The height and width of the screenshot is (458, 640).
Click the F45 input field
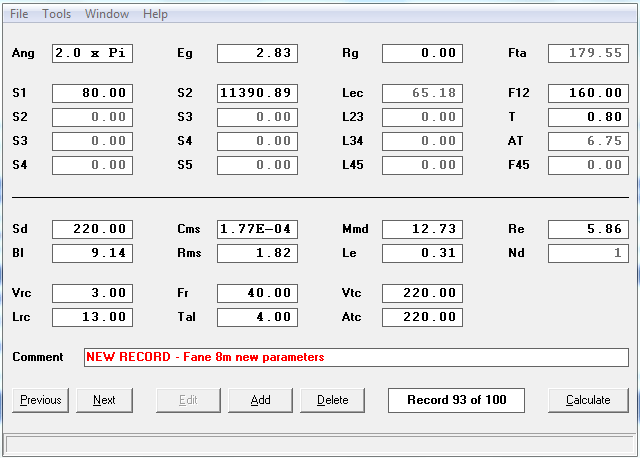tap(588, 165)
